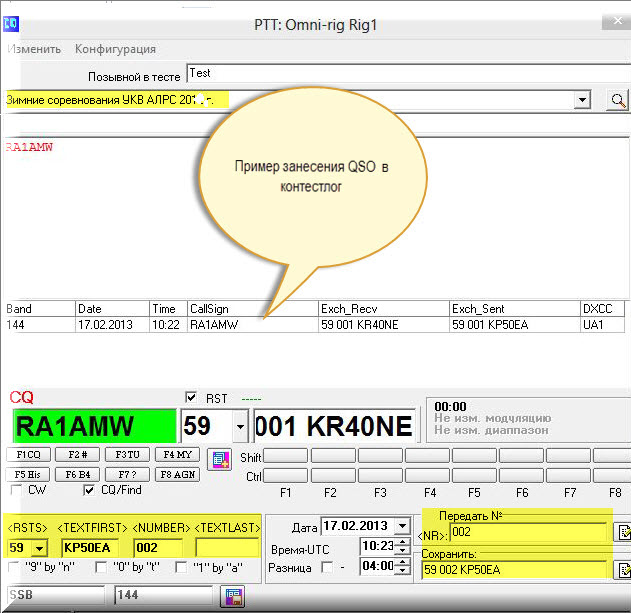Open the RST 59 dropdown next to callsign
The width and height of the screenshot is (631, 613).
click(x=239, y=428)
